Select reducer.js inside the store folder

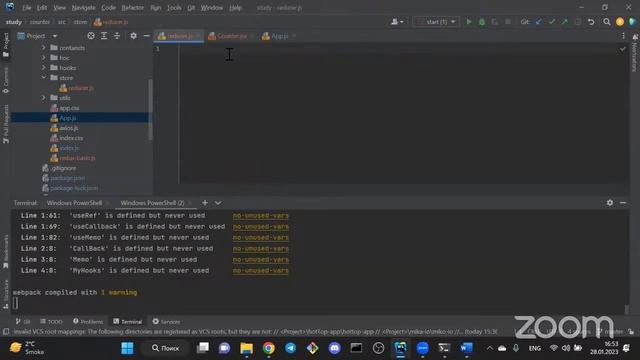point(81,88)
